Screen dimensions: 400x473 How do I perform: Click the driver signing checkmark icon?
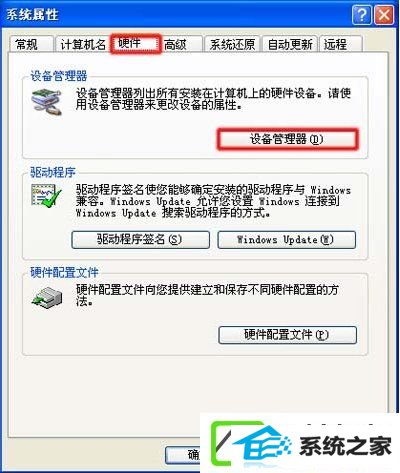click(x=46, y=196)
